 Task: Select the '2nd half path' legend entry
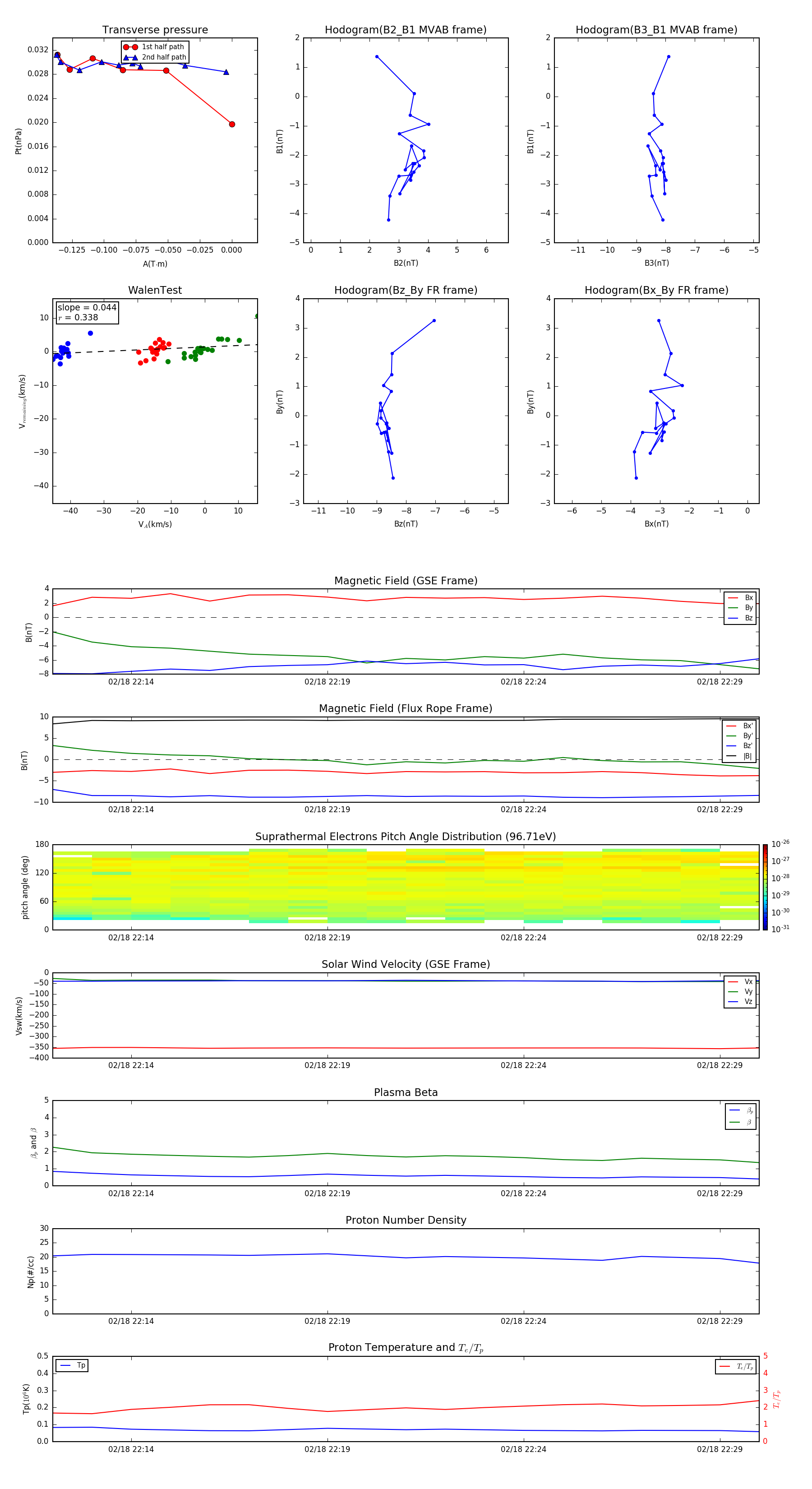[156, 57]
